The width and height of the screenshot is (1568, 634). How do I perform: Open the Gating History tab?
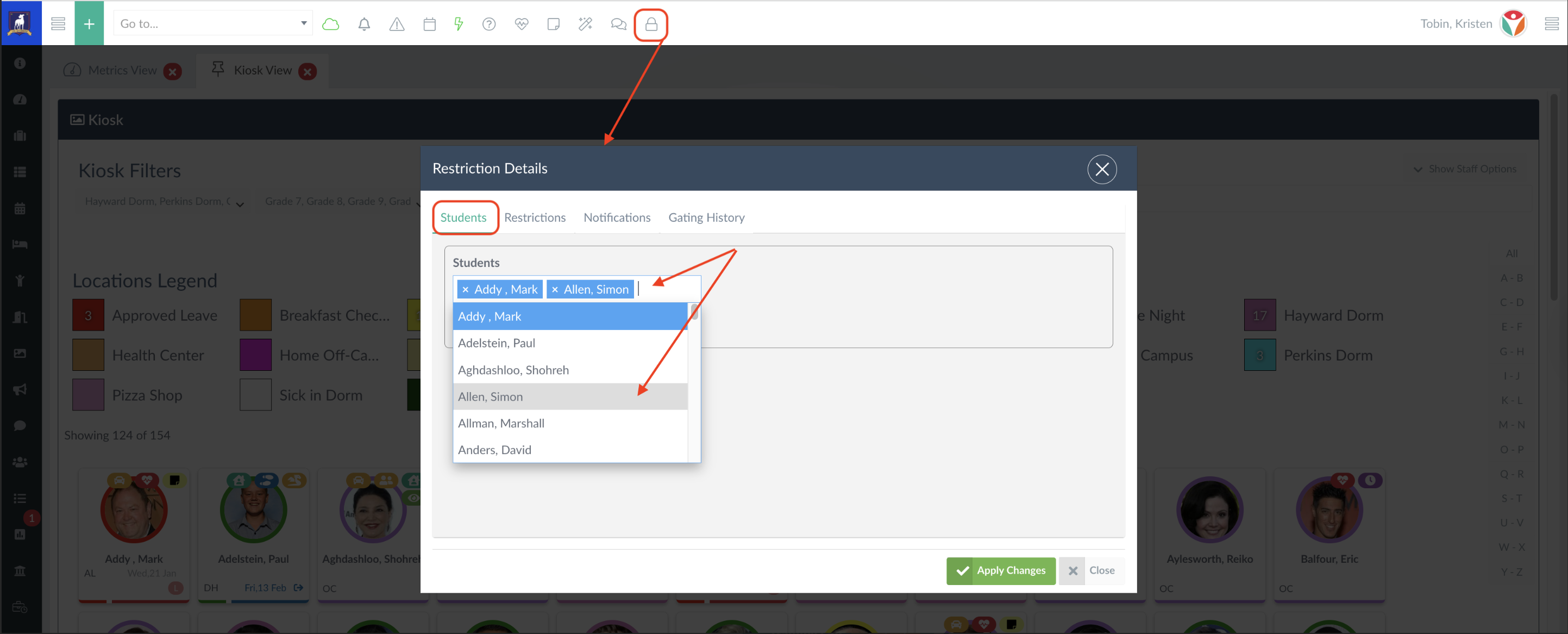[x=706, y=217]
